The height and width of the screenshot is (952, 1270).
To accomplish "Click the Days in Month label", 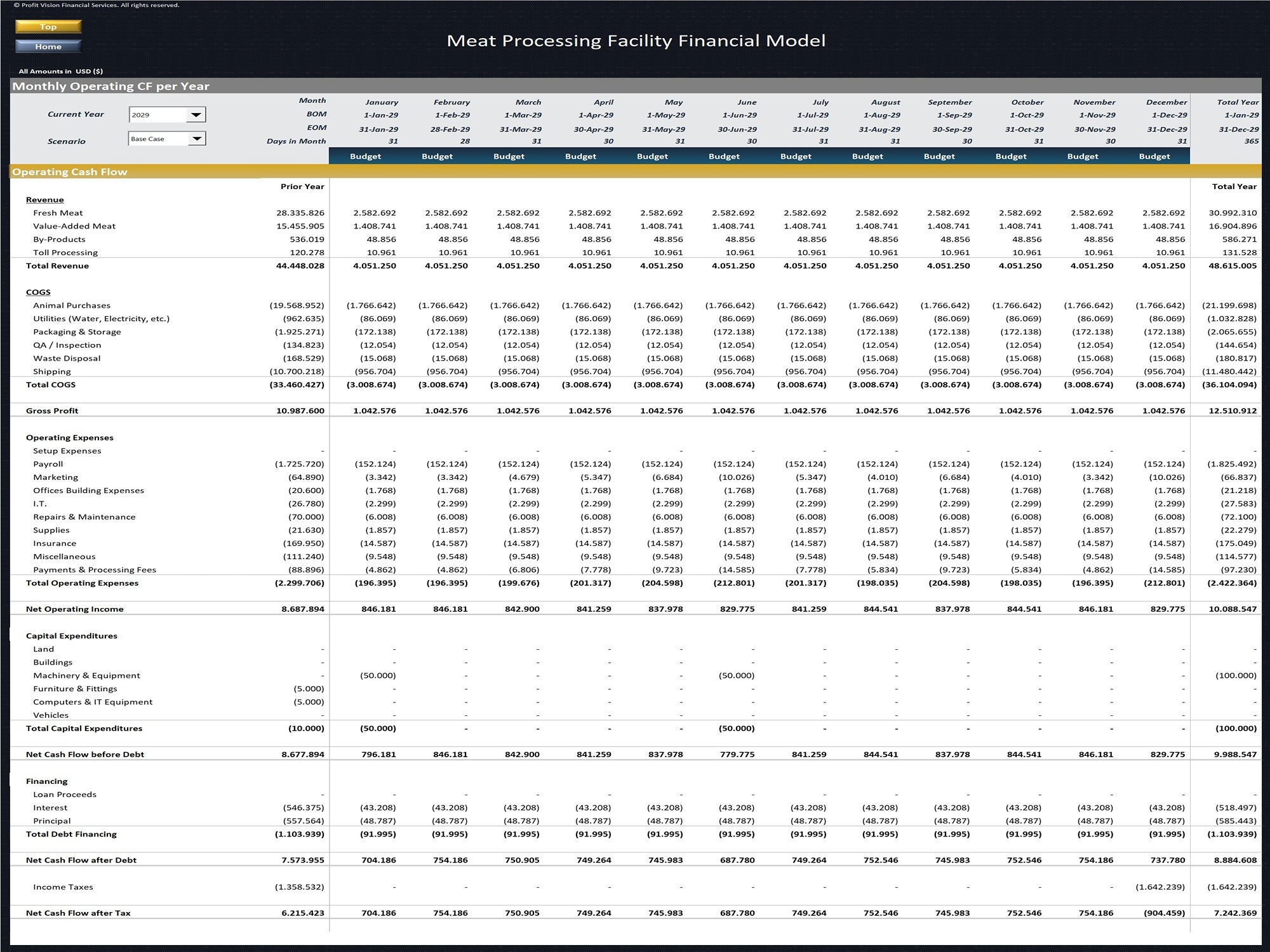I will 296,142.
